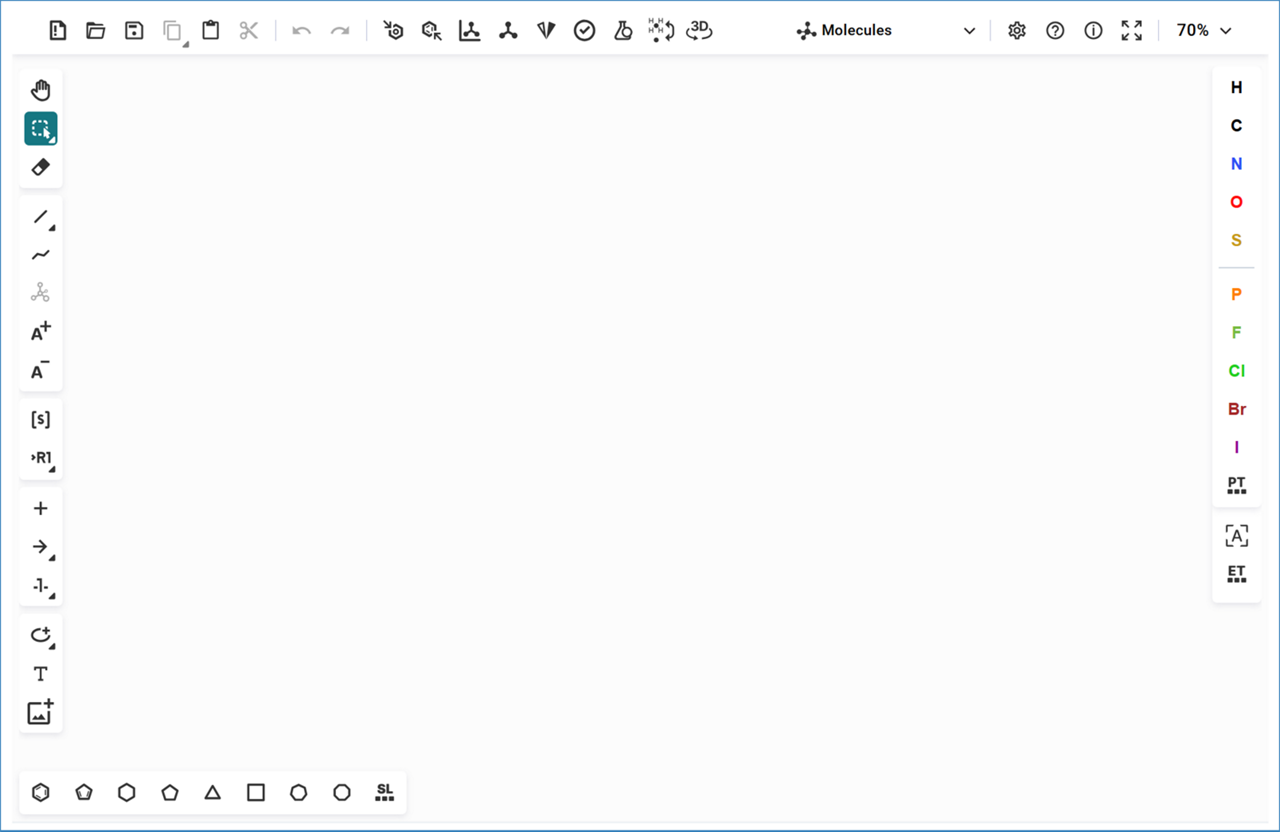Toggle the S-Group tool
Viewport: 1280px width, 832px height.
[x=41, y=420]
